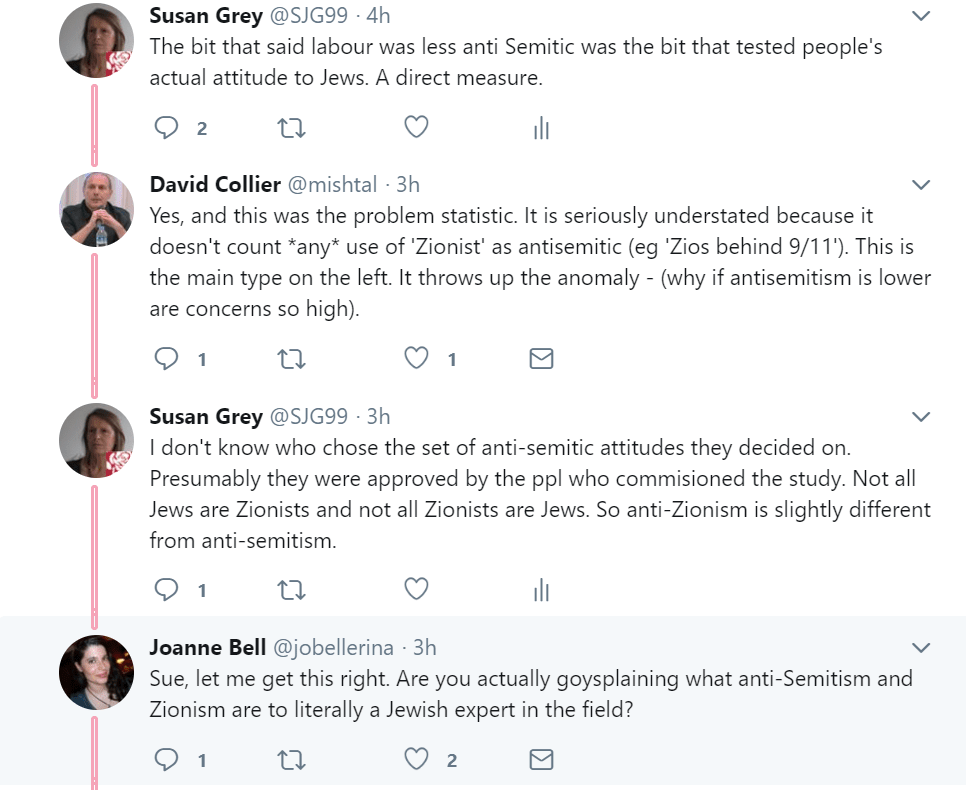966x790 pixels.
Task: Open dropdown arrow on Susan Grey's first tweet
Action: (921, 16)
